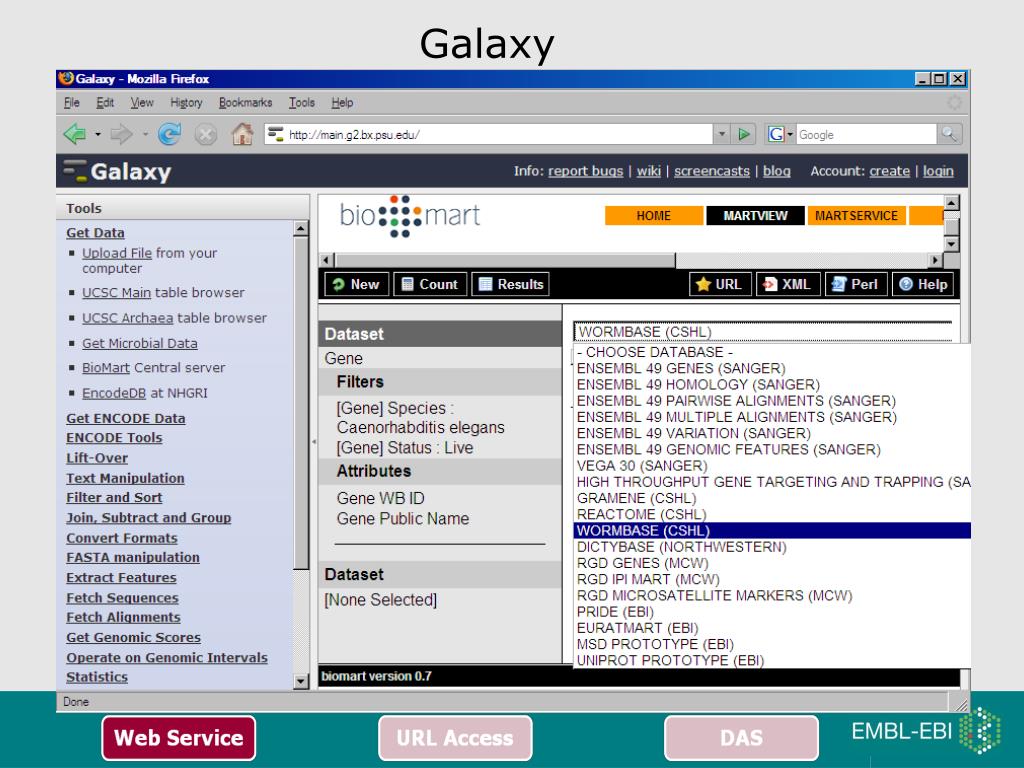Click the BioMart horizontal scrollbar right arrow
The width and height of the screenshot is (1024, 768).
[x=935, y=260]
